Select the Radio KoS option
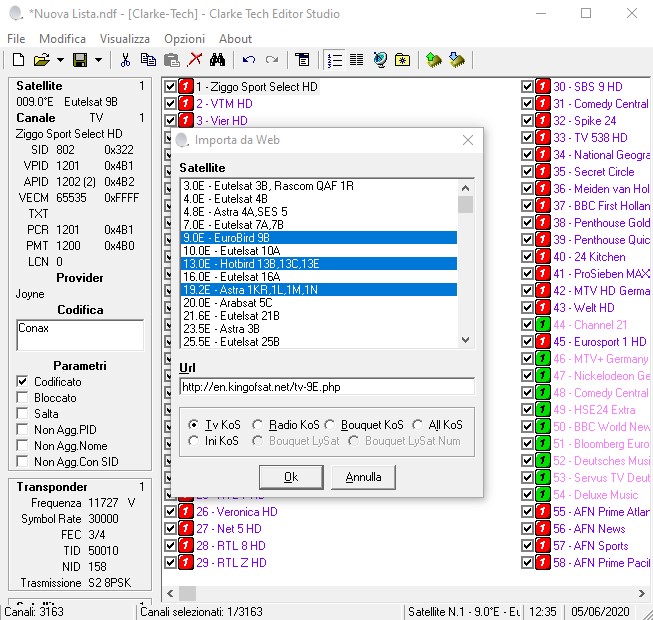The width and height of the screenshot is (653, 620). click(257, 425)
